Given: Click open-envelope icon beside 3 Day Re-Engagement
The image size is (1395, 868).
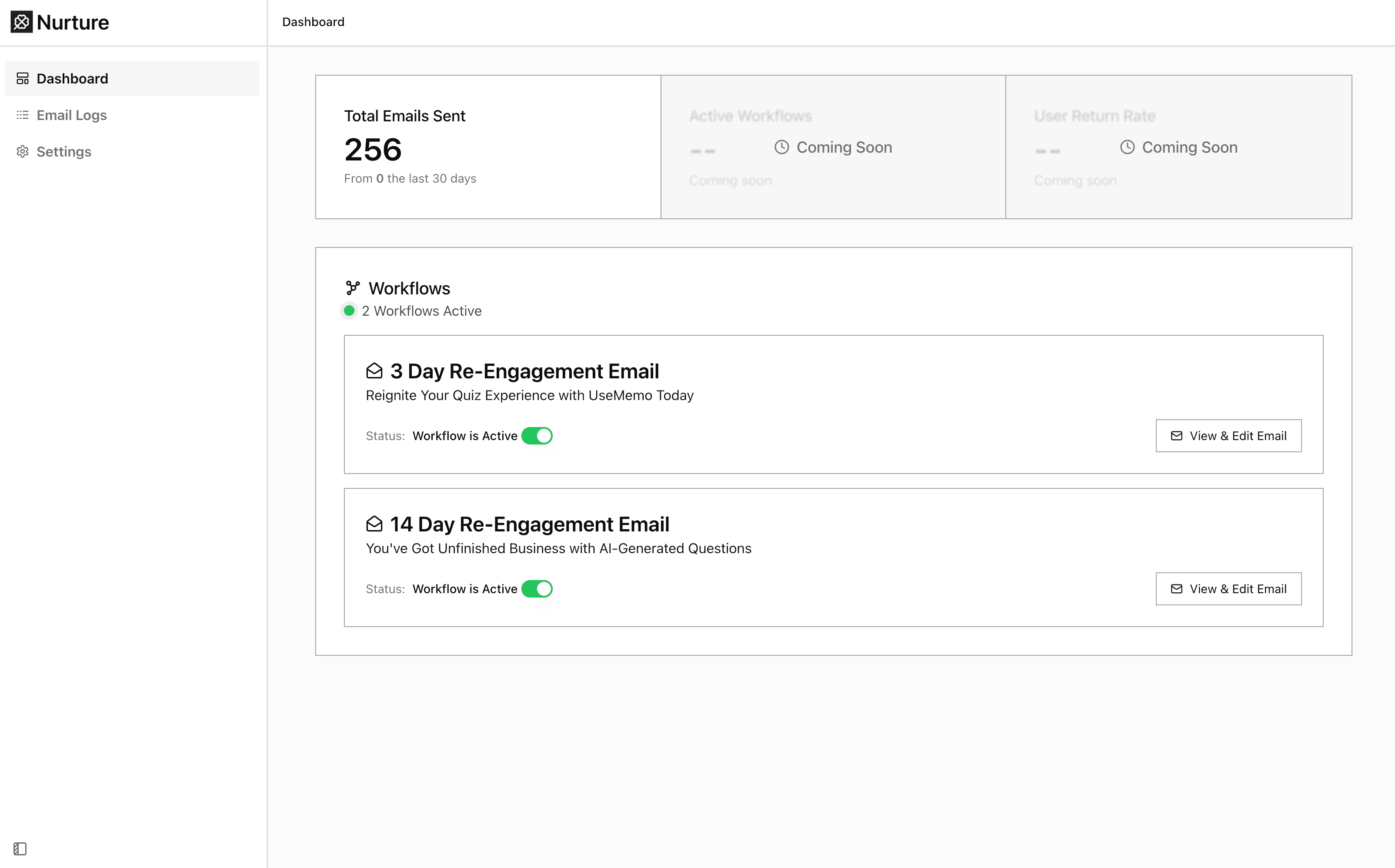Looking at the screenshot, I should pos(374,371).
